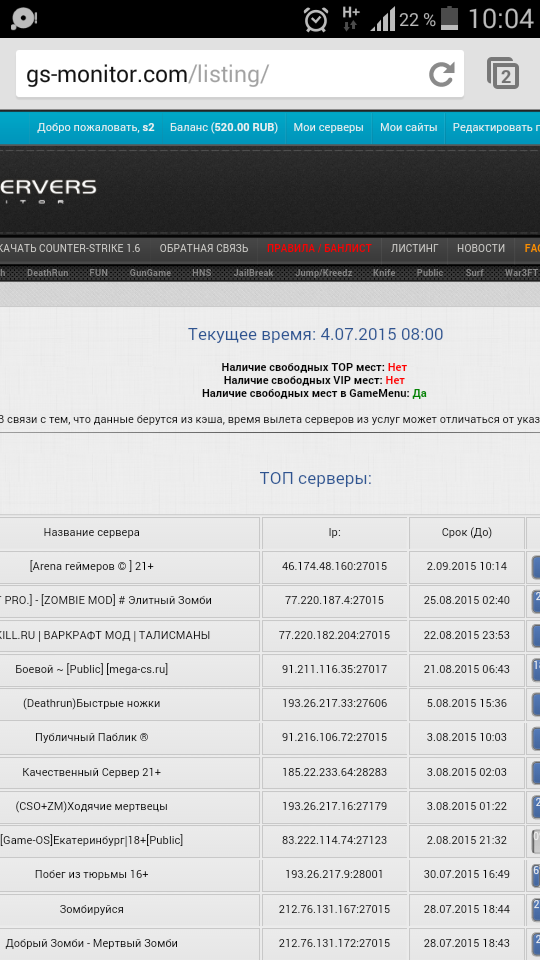Click IP 91.216.106.72:27015

(334, 738)
